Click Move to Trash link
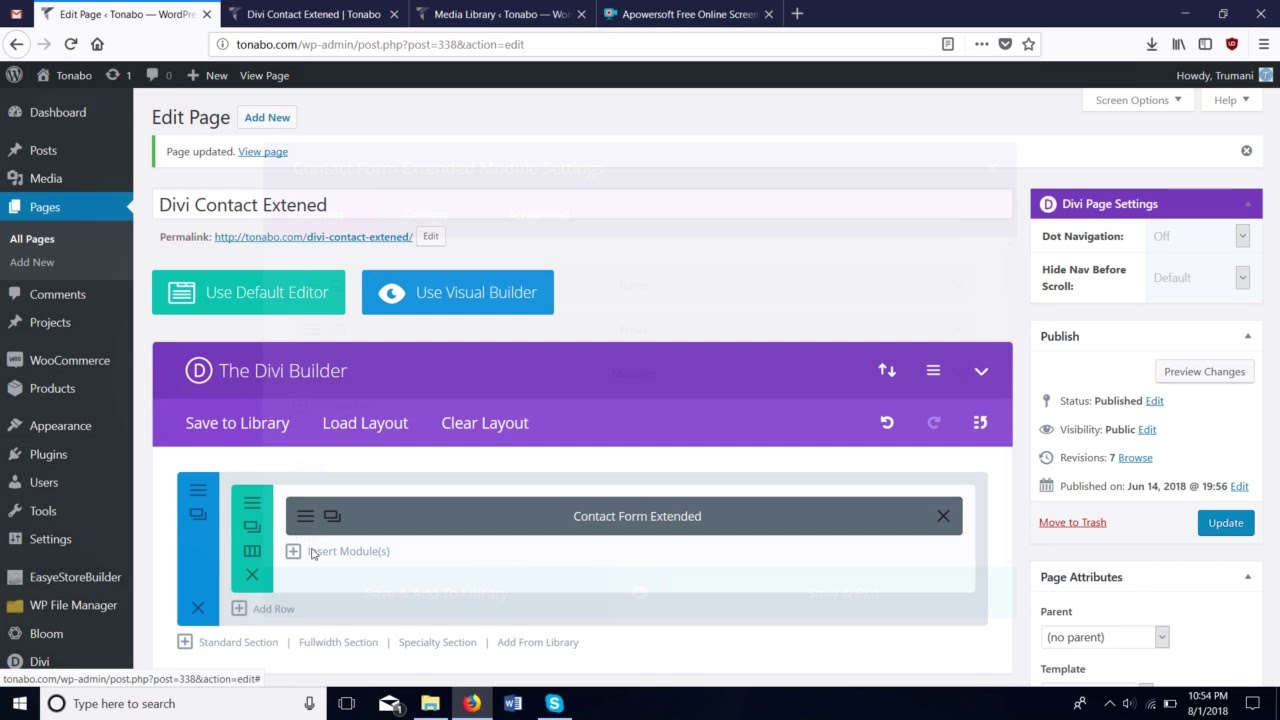The image size is (1280, 720). (x=1072, y=522)
